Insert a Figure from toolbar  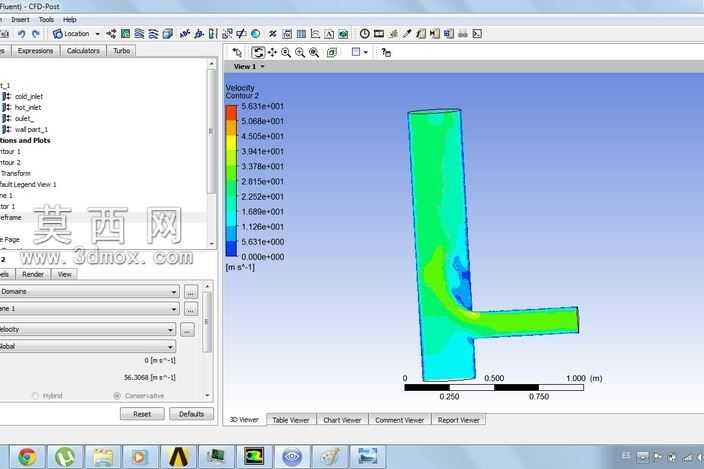pyautogui.click(x=343, y=34)
